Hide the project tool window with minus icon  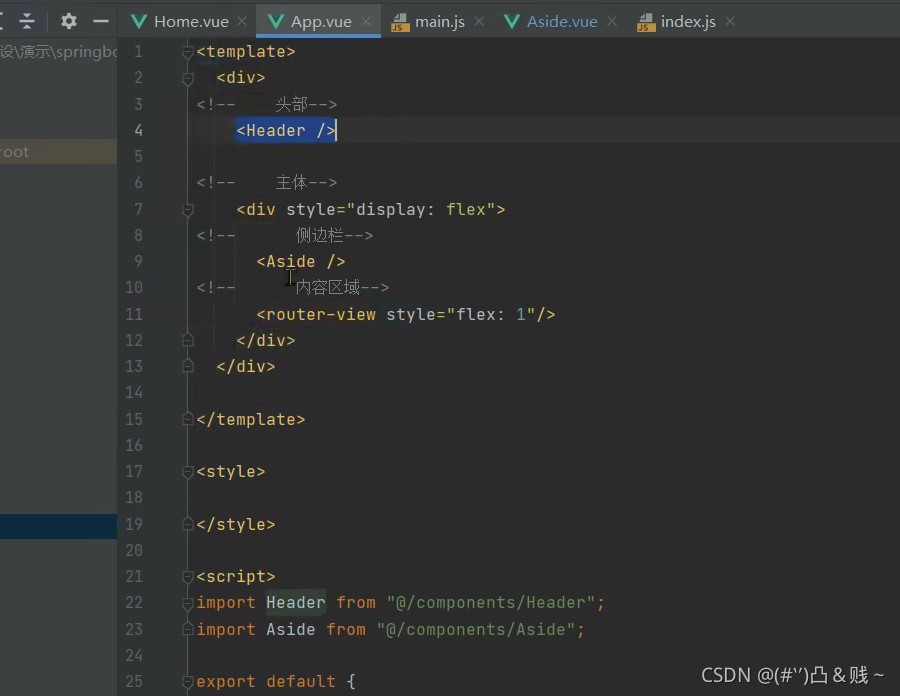[x=101, y=21]
